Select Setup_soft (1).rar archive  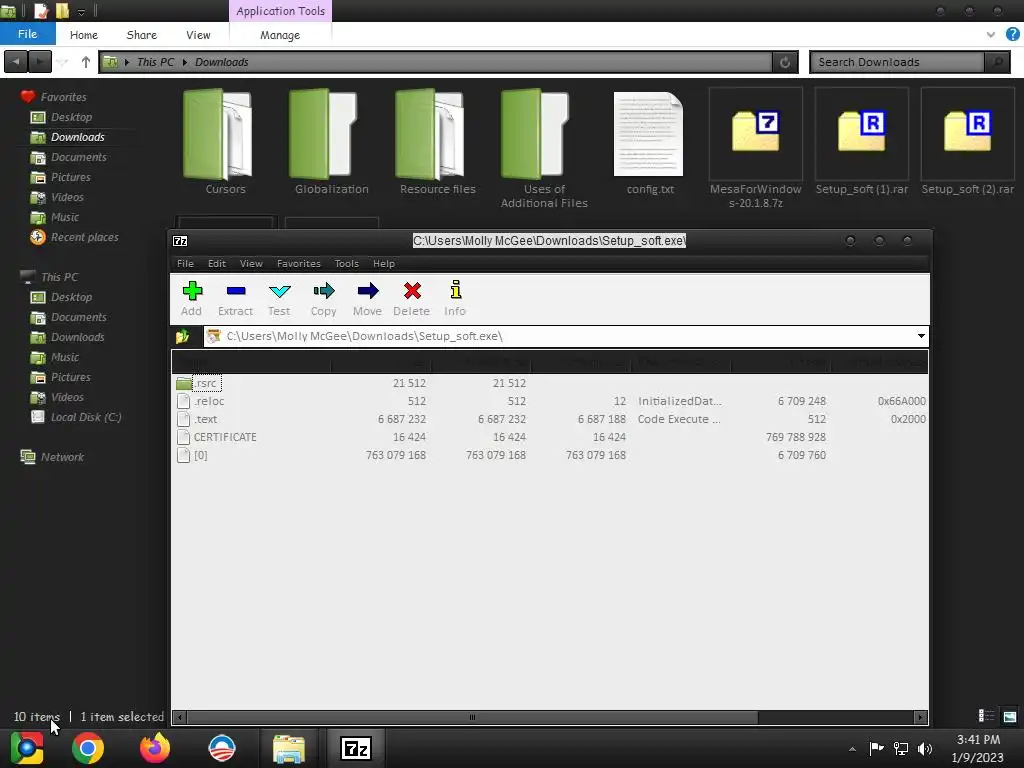tap(861, 142)
